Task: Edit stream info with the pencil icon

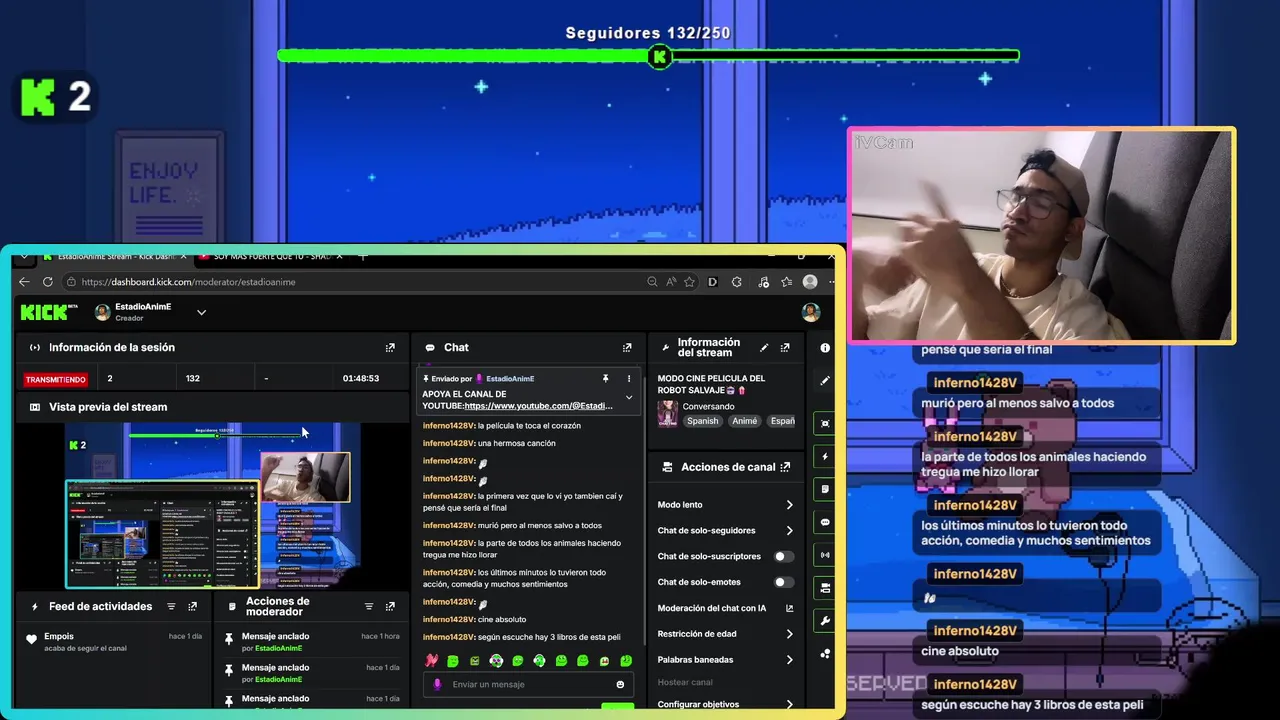Action: click(764, 347)
